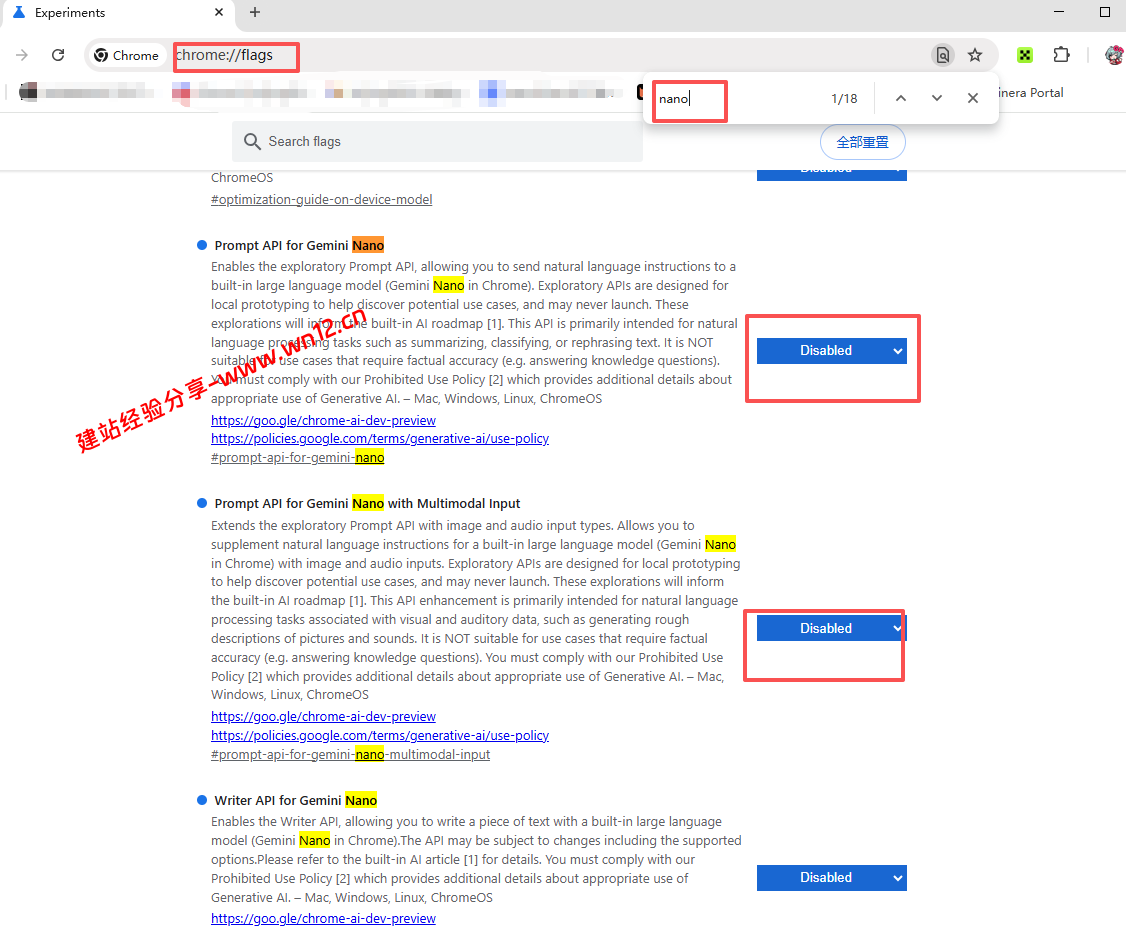
Task: Open chrome-ai-dev-preview link under Prompt API
Action: click(323, 420)
